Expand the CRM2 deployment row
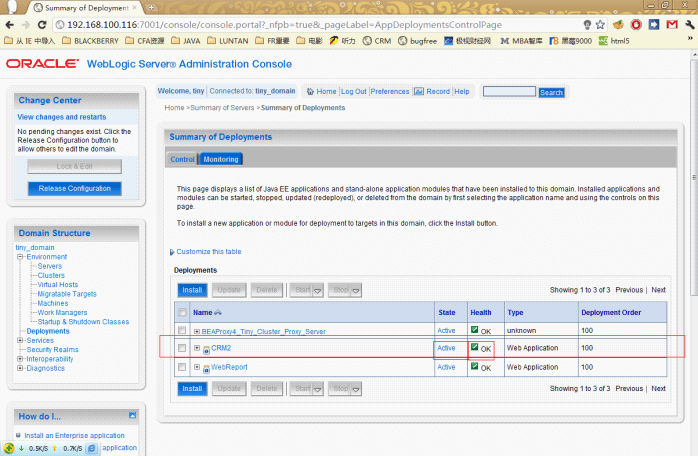The width and height of the screenshot is (698, 456). click(x=197, y=348)
